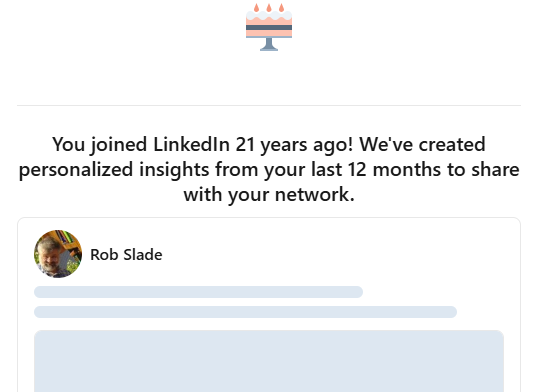Image resolution: width=540 pixels, height=392 pixels.
Task: Click the 'We've created' text
Action: tap(422, 144)
